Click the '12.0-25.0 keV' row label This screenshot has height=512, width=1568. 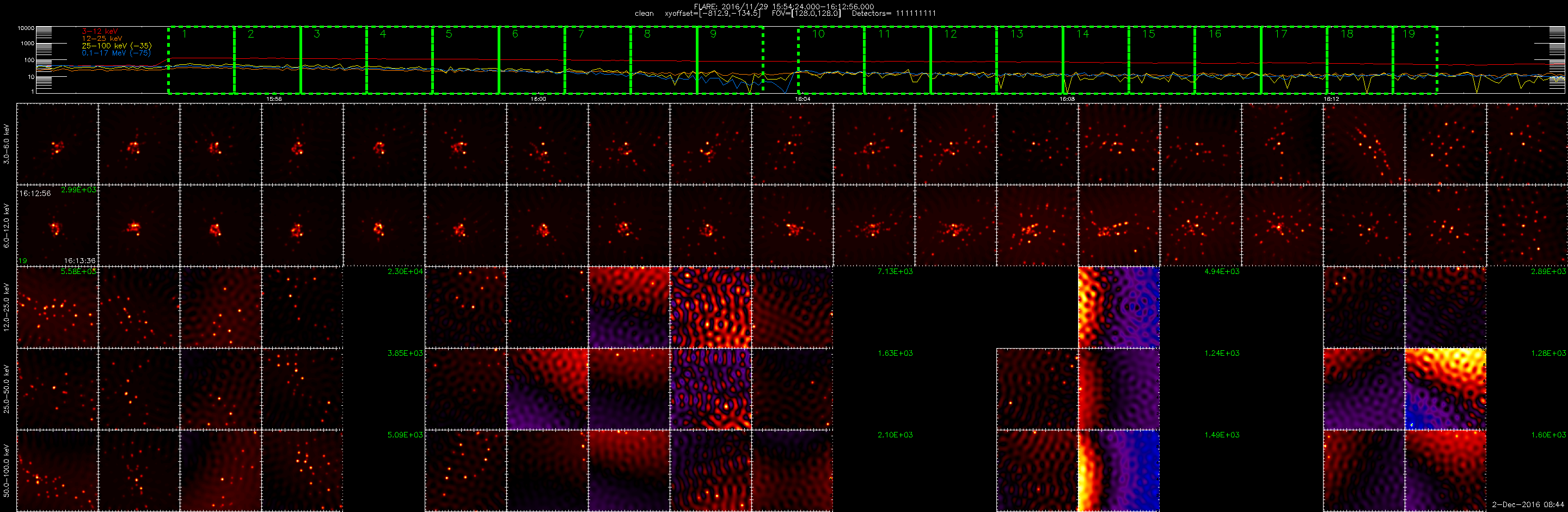(x=7, y=307)
